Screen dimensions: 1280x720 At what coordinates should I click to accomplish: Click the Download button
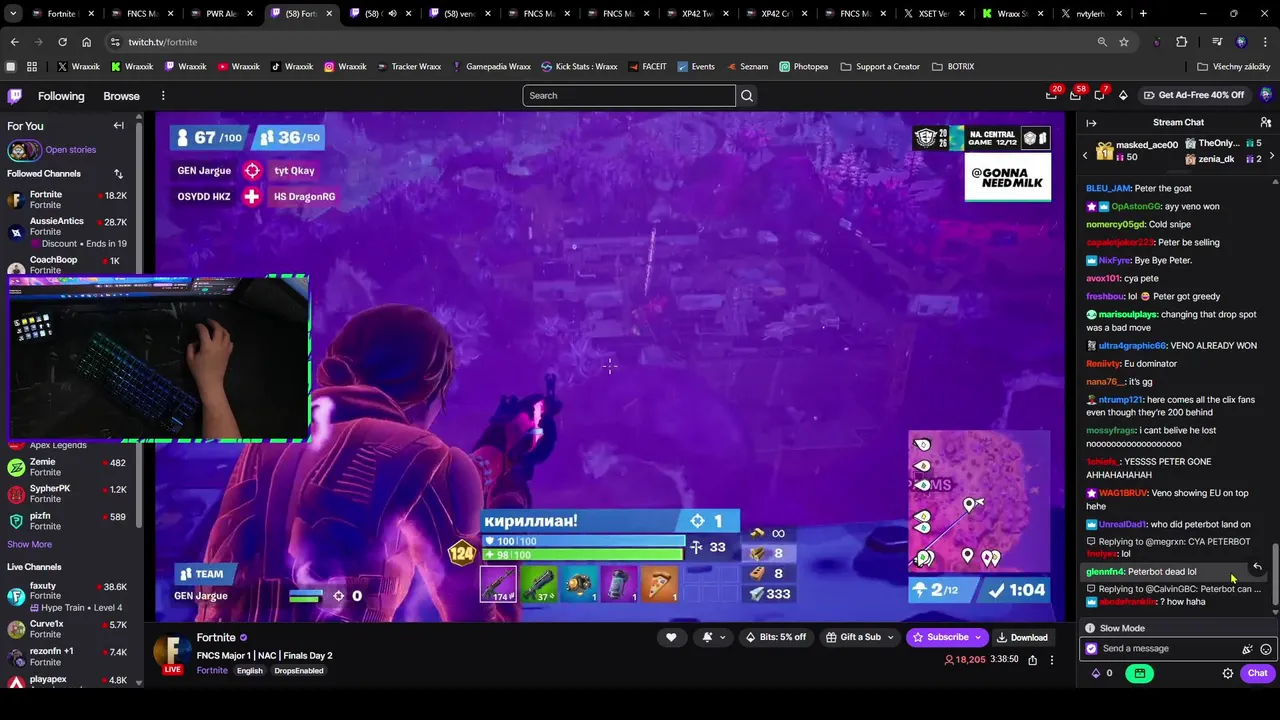1021,637
